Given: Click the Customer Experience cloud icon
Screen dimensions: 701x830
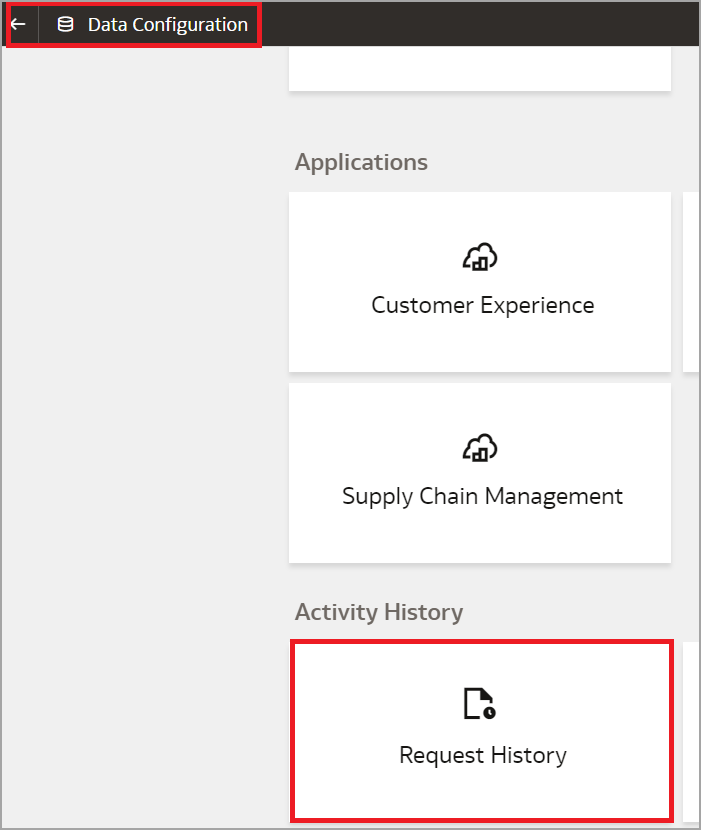Looking at the screenshot, I should pos(480,257).
